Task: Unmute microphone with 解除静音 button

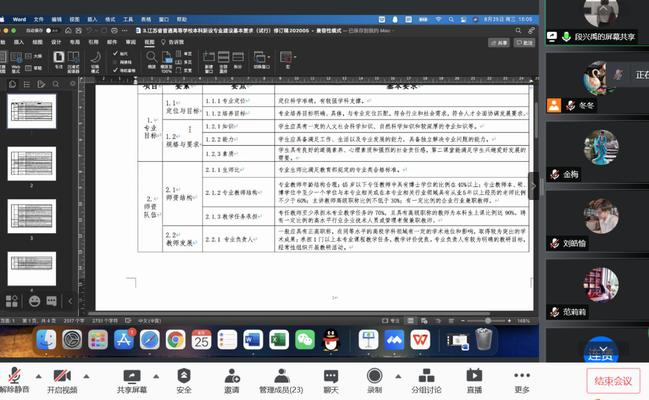Action: pos(13,376)
